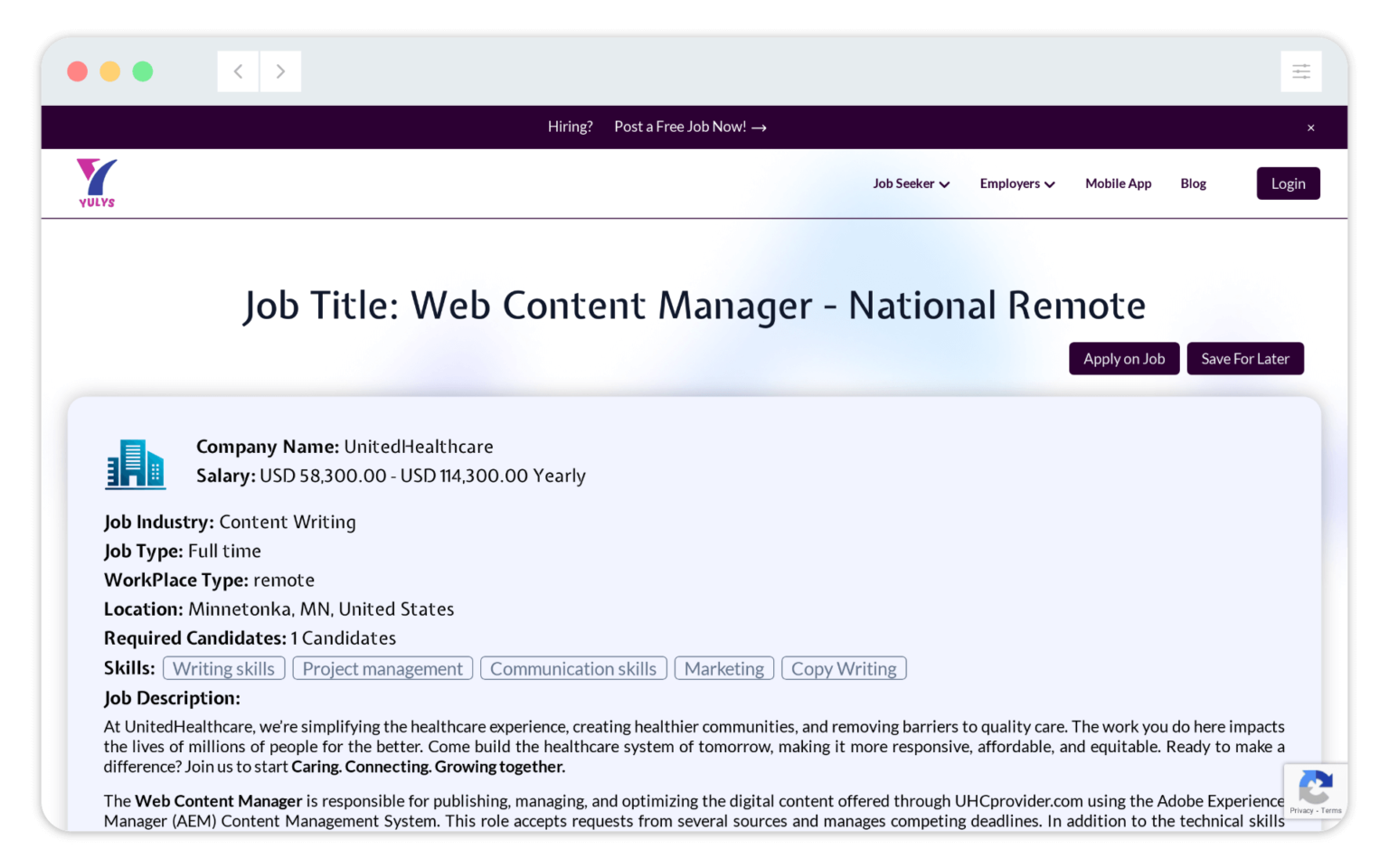Select the Writing skills tag

pyautogui.click(x=223, y=668)
